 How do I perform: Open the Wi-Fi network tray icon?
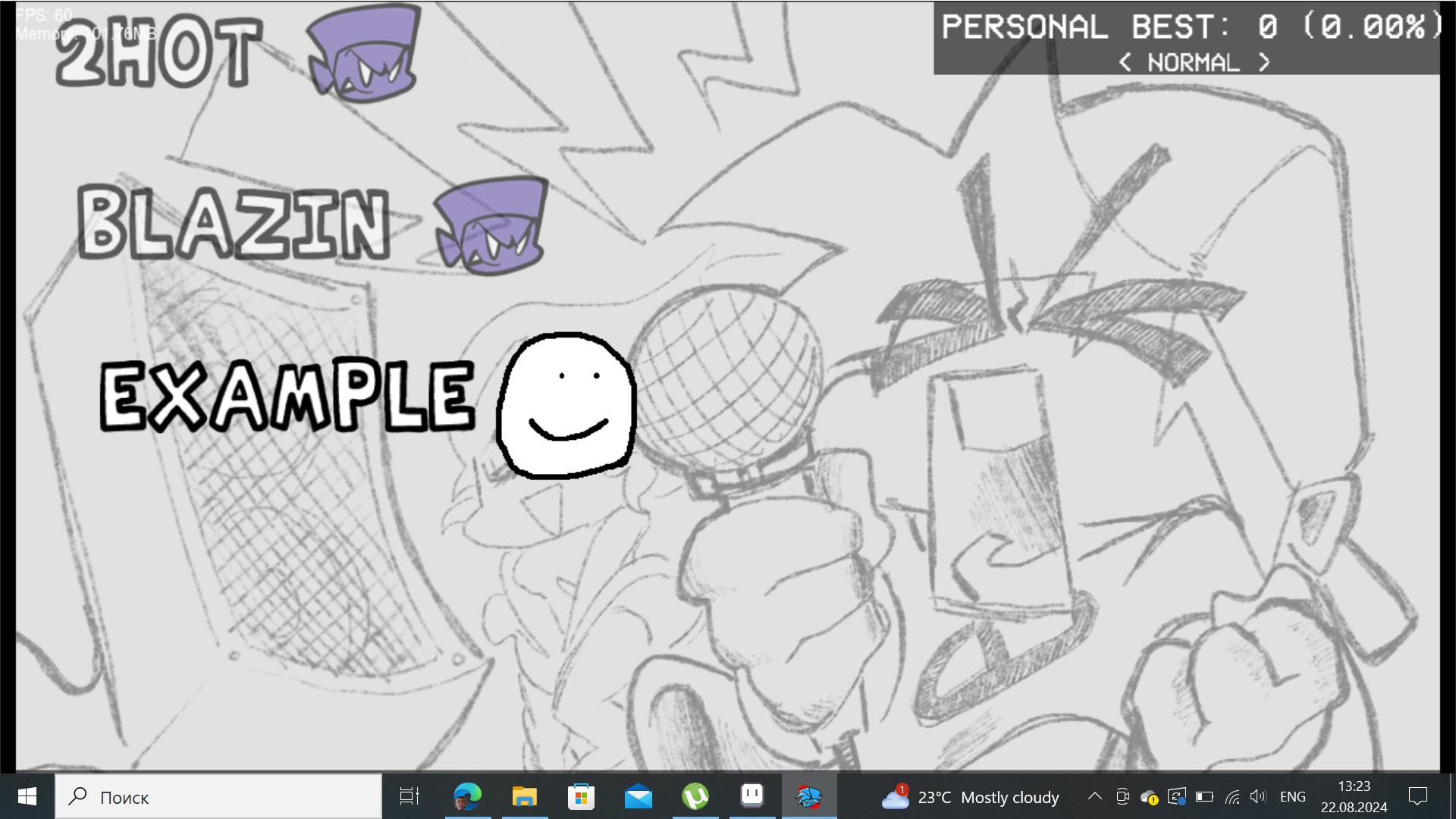tap(1232, 796)
